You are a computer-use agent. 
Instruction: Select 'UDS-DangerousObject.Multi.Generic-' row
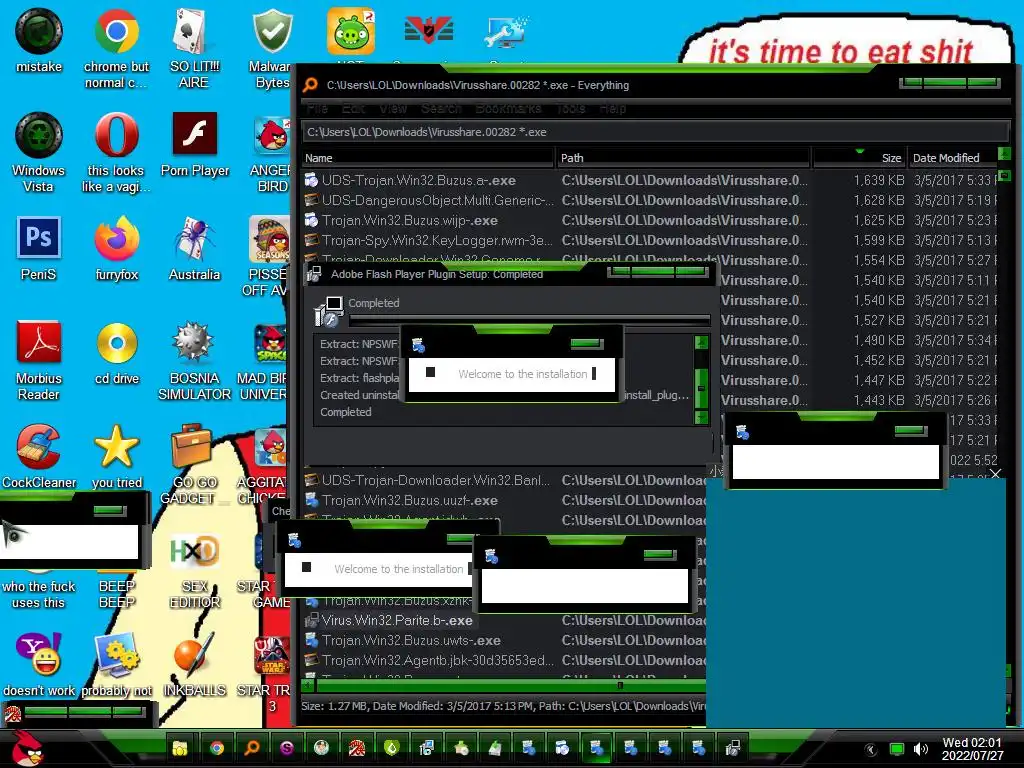[650, 200]
